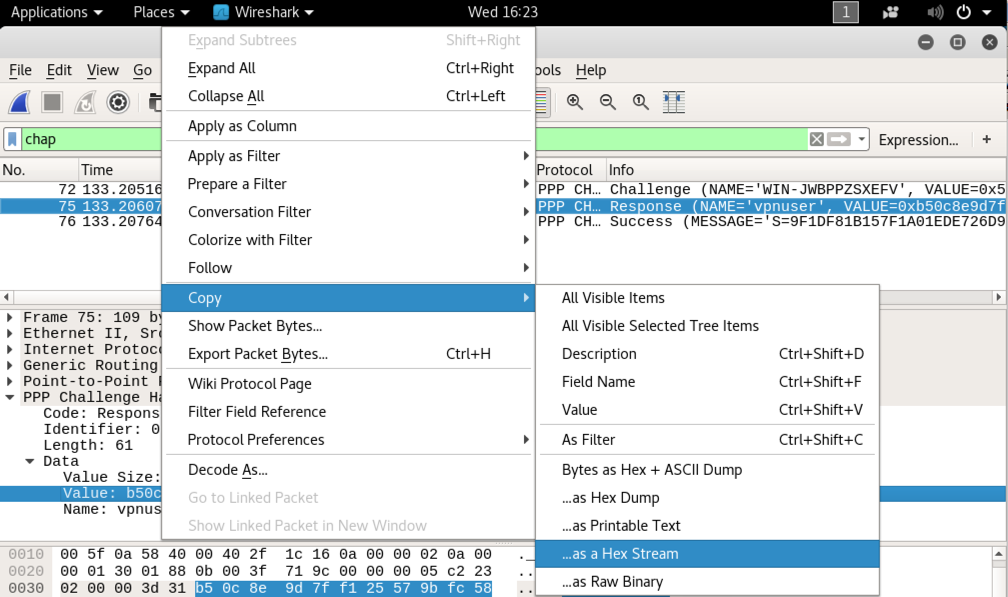This screenshot has height=597, width=1008.
Task: Open the volume control in top bar
Action: (x=935, y=12)
